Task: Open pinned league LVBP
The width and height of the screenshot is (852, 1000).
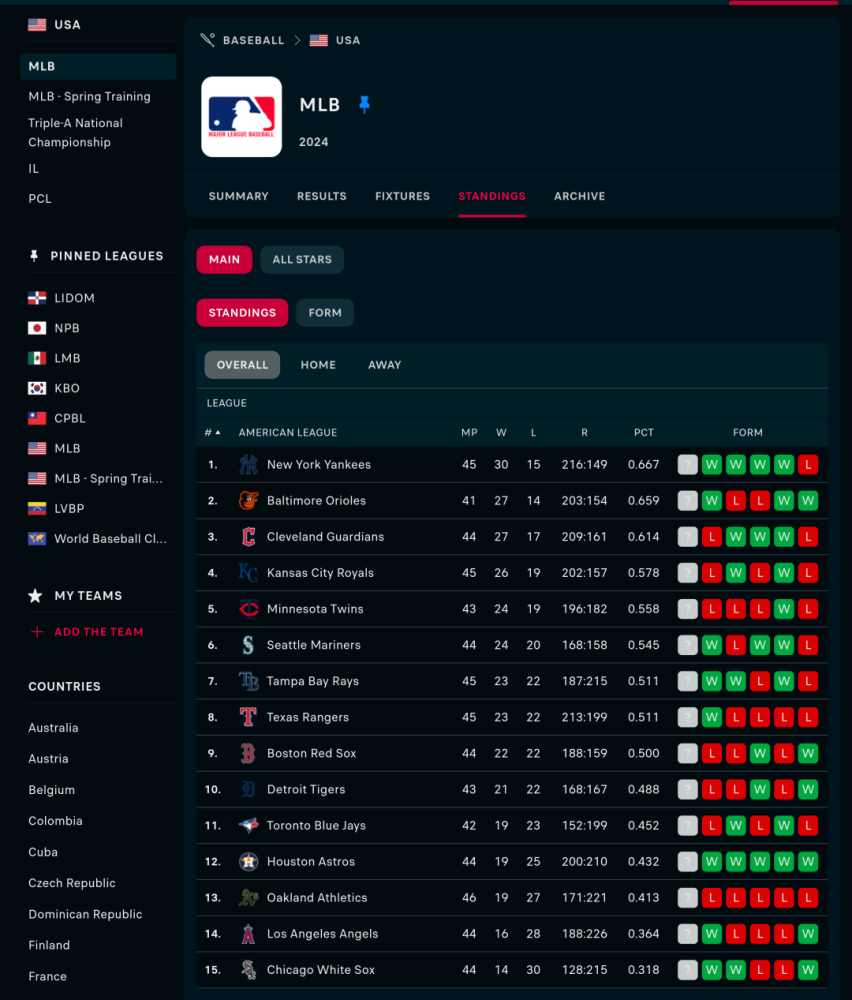Action: pos(69,508)
